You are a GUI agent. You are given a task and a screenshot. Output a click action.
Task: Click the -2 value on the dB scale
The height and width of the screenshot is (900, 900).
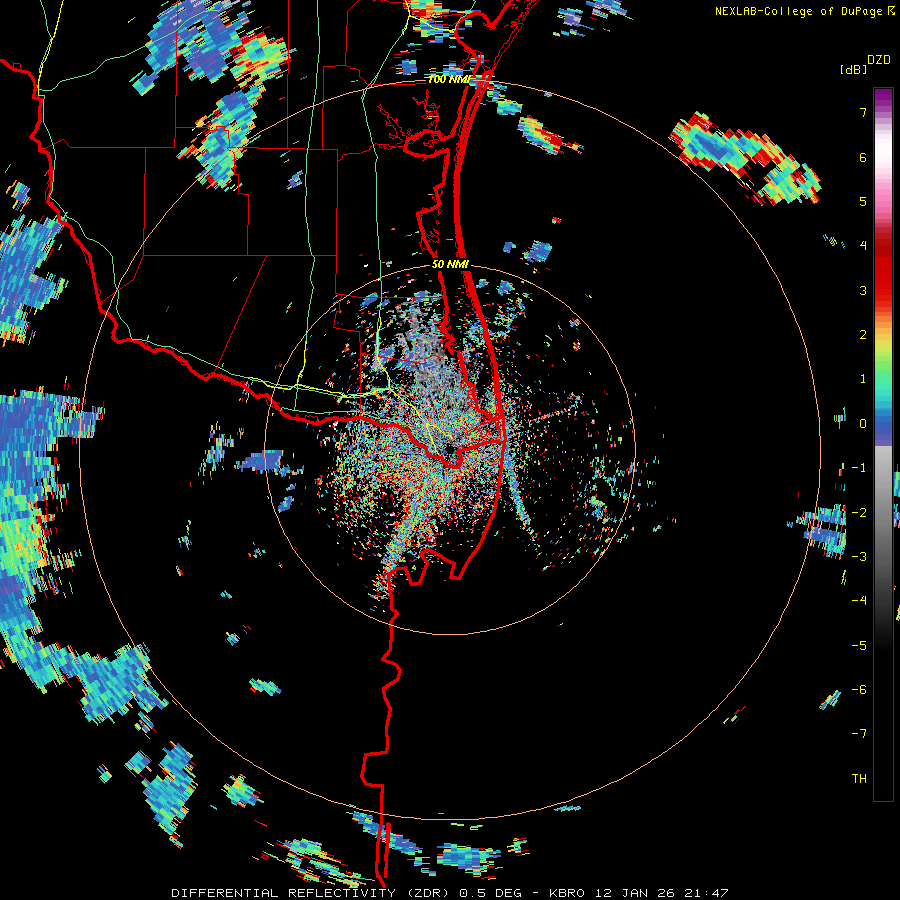(x=859, y=512)
